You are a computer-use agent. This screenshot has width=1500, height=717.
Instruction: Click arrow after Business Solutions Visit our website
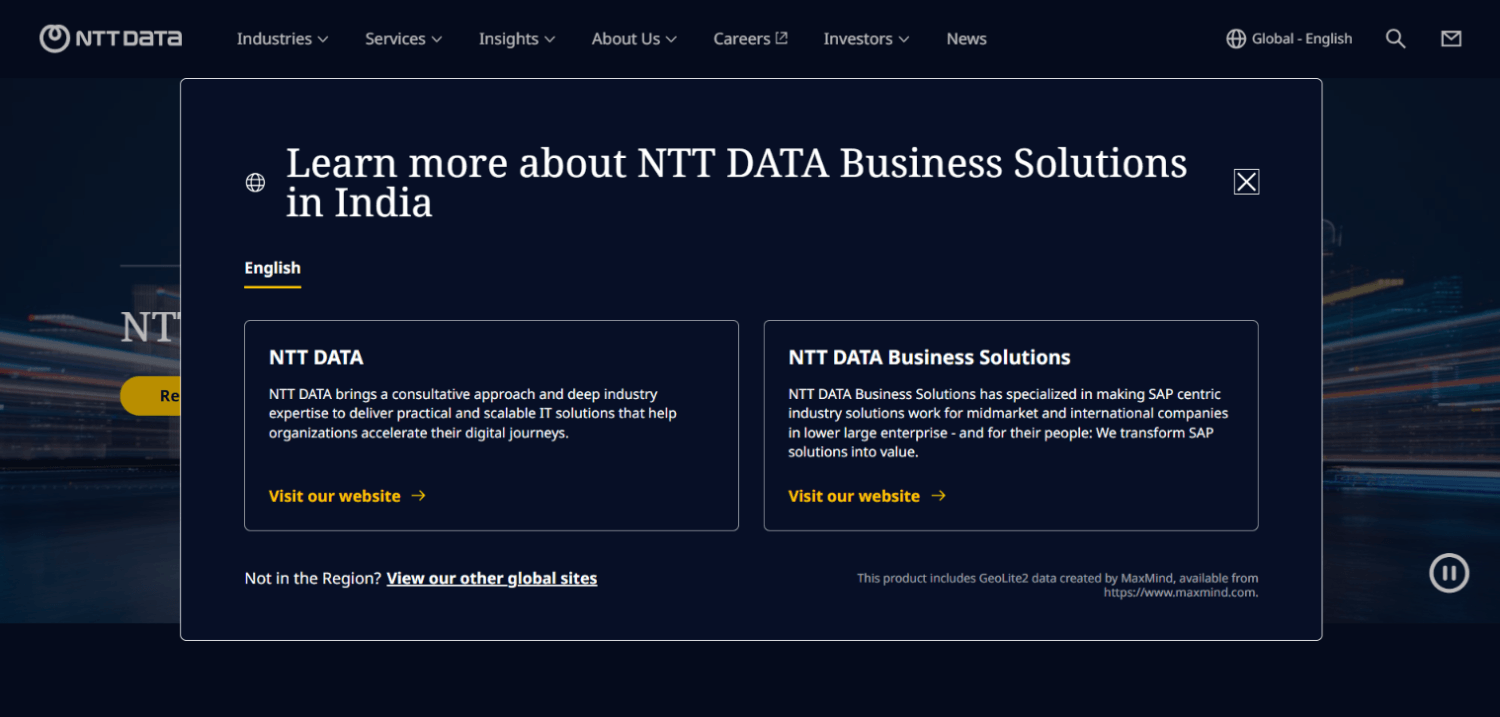pyautogui.click(x=938, y=495)
